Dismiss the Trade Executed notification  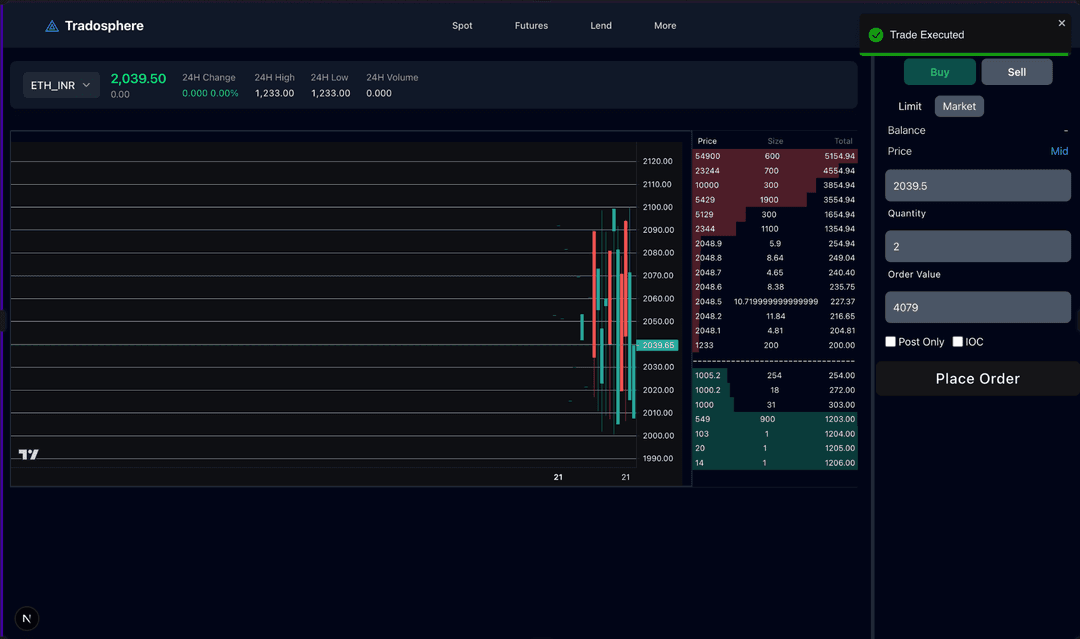[1062, 23]
